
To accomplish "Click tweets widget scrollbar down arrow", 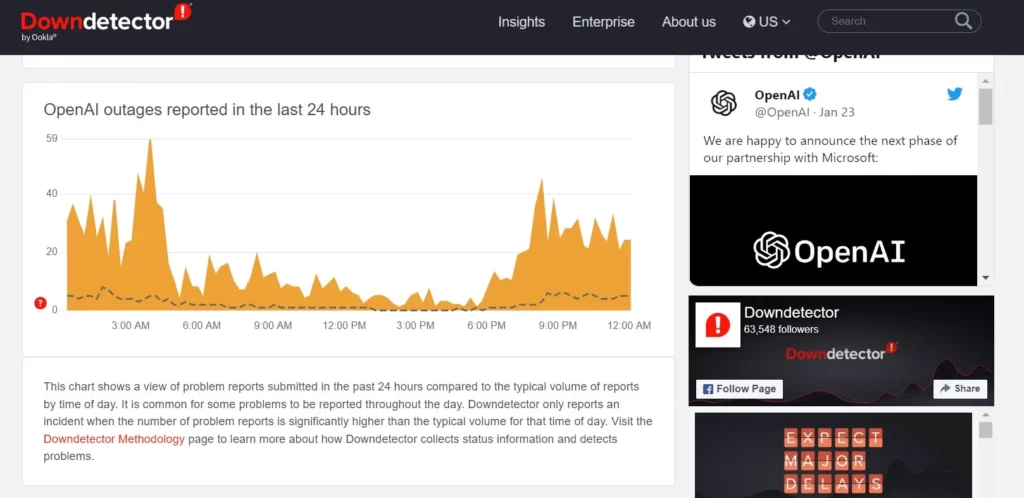I will [985, 278].
